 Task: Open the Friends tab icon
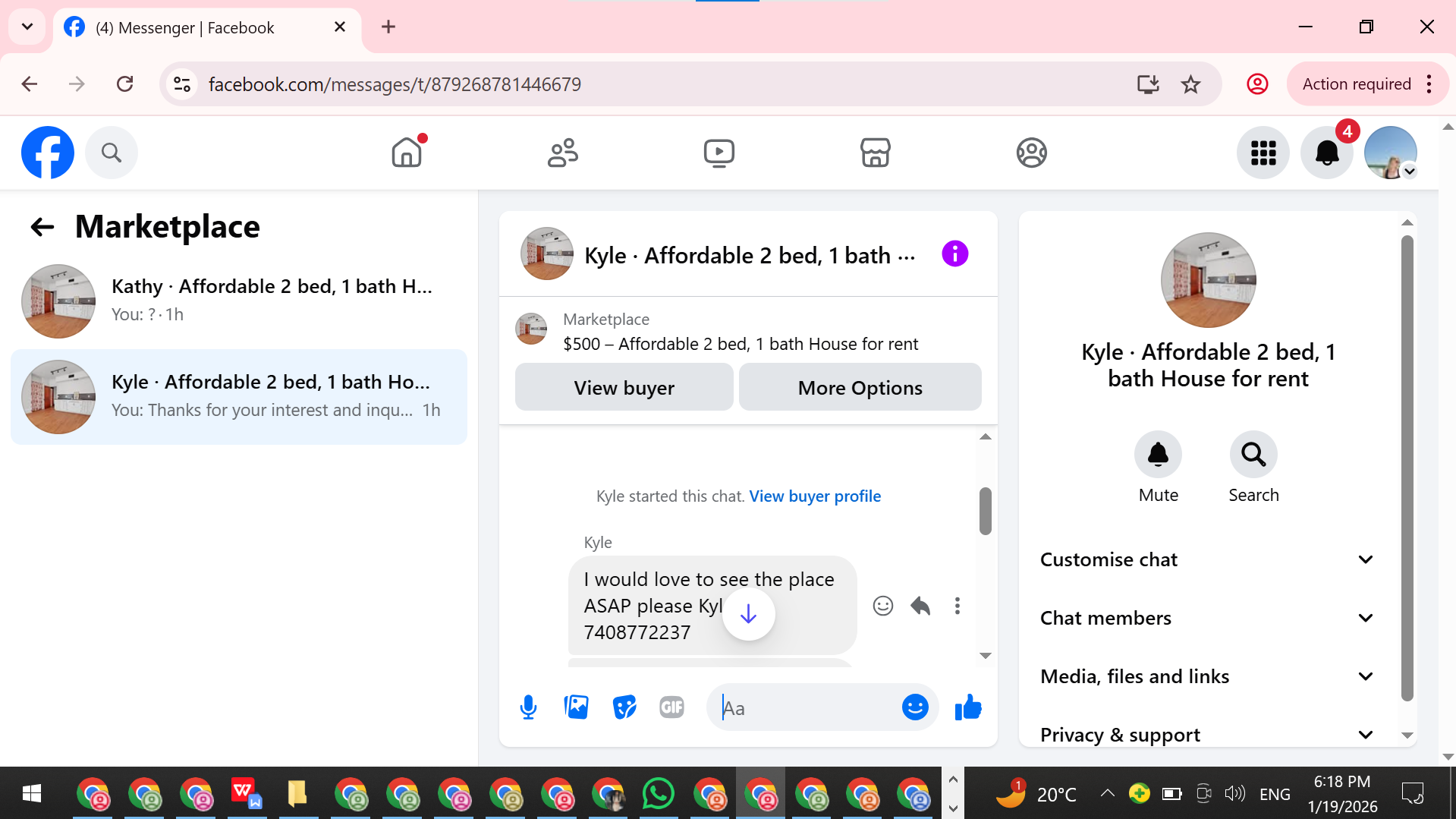tap(563, 153)
